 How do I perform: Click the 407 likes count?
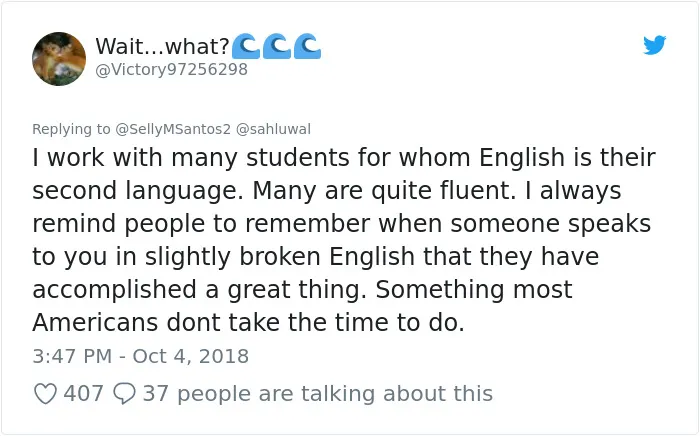(x=83, y=394)
